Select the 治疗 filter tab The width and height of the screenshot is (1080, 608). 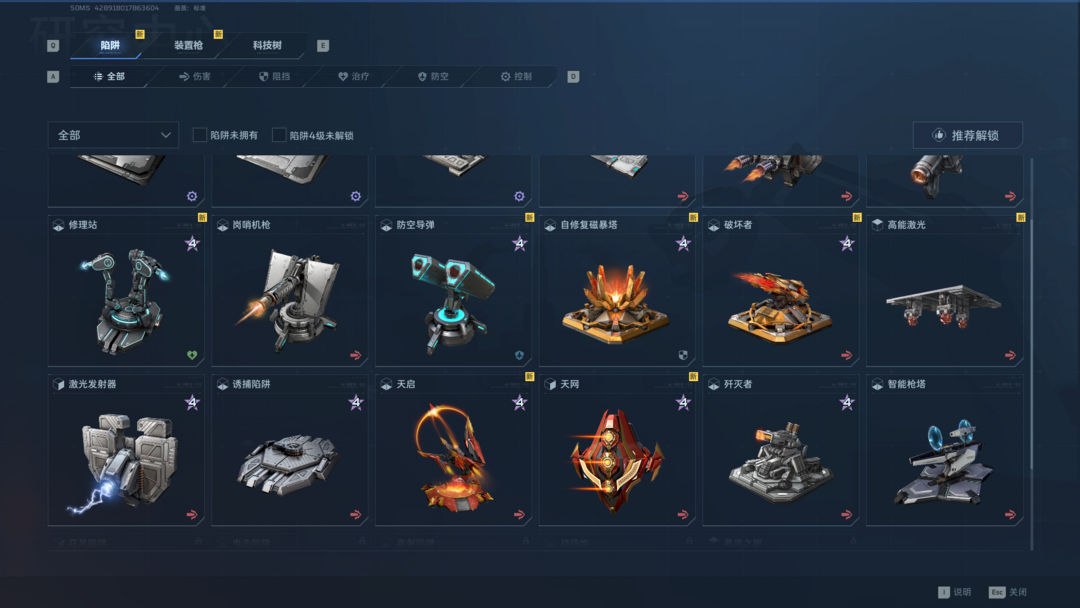(x=354, y=76)
